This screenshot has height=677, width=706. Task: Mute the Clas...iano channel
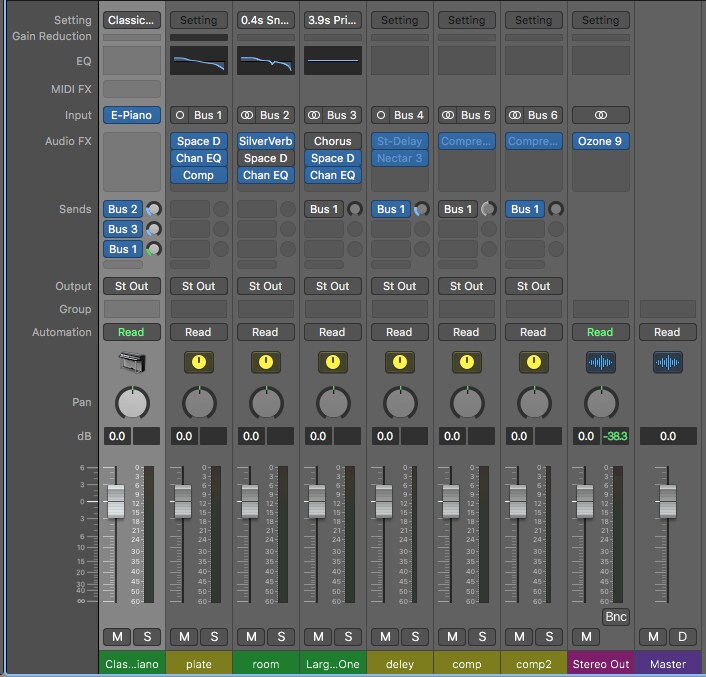[117, 636]
